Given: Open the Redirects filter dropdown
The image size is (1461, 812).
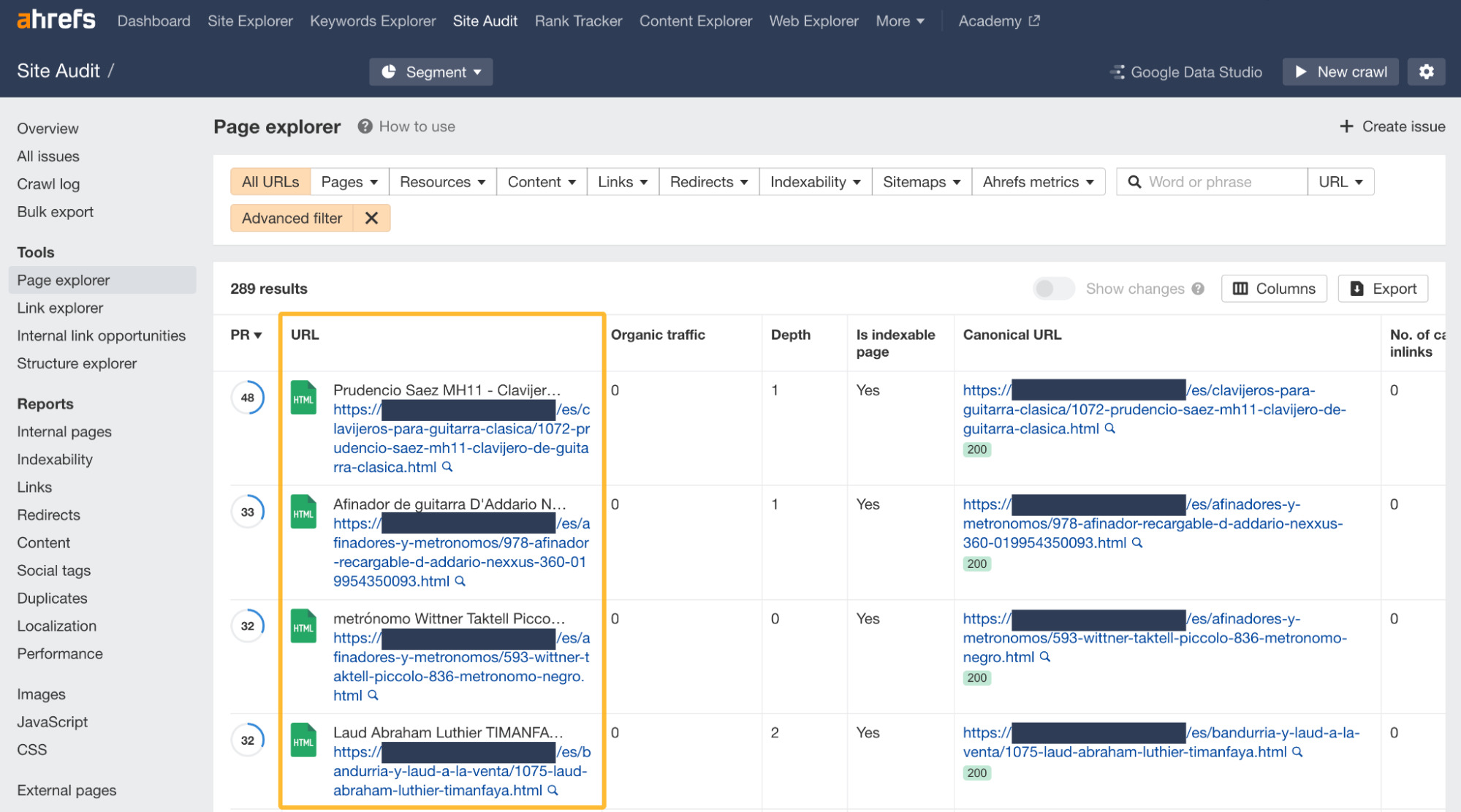Looking at the screenshot, I should pos(707,181).
